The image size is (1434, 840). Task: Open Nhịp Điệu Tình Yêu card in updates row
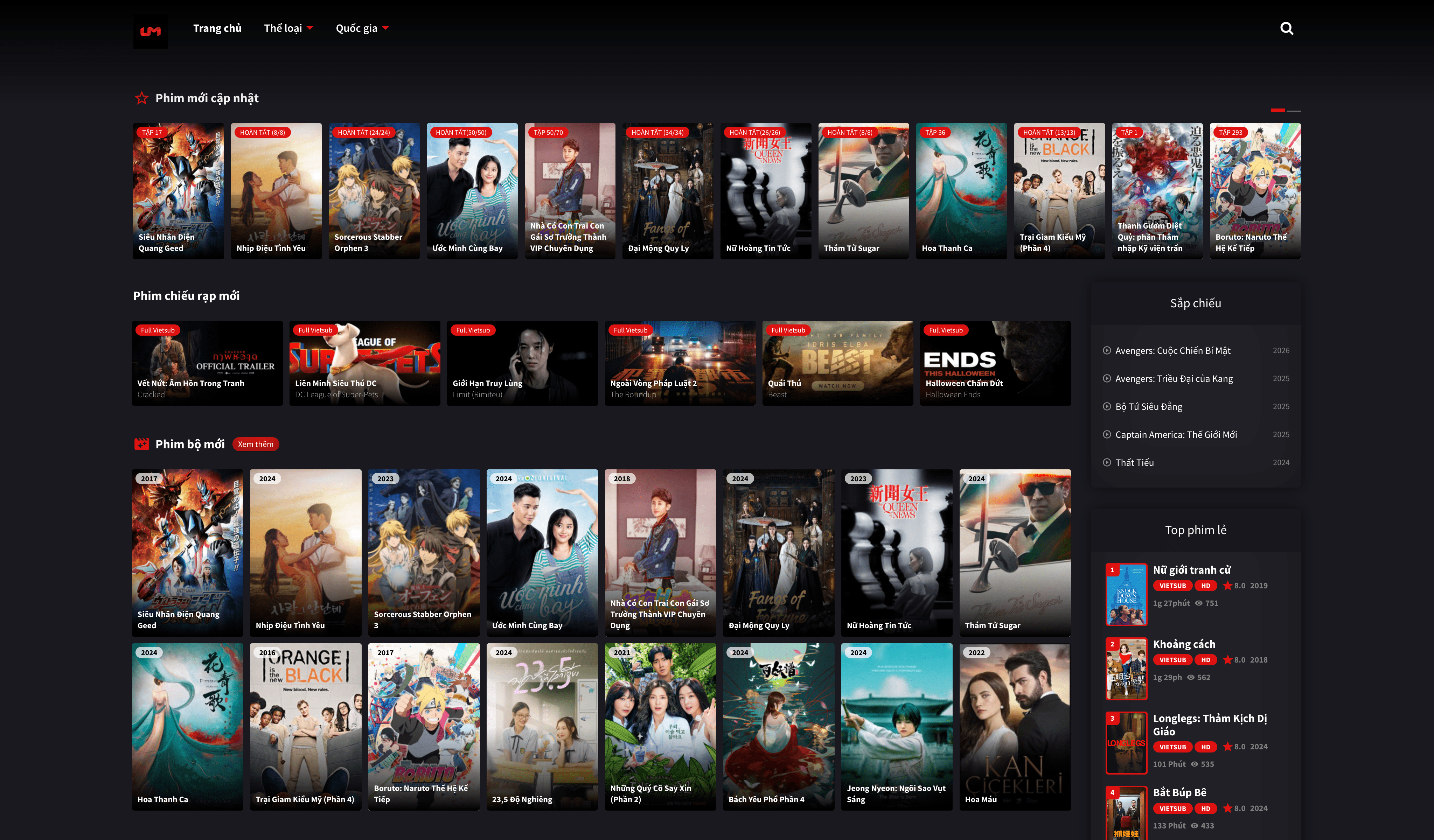tap(276, 191)
